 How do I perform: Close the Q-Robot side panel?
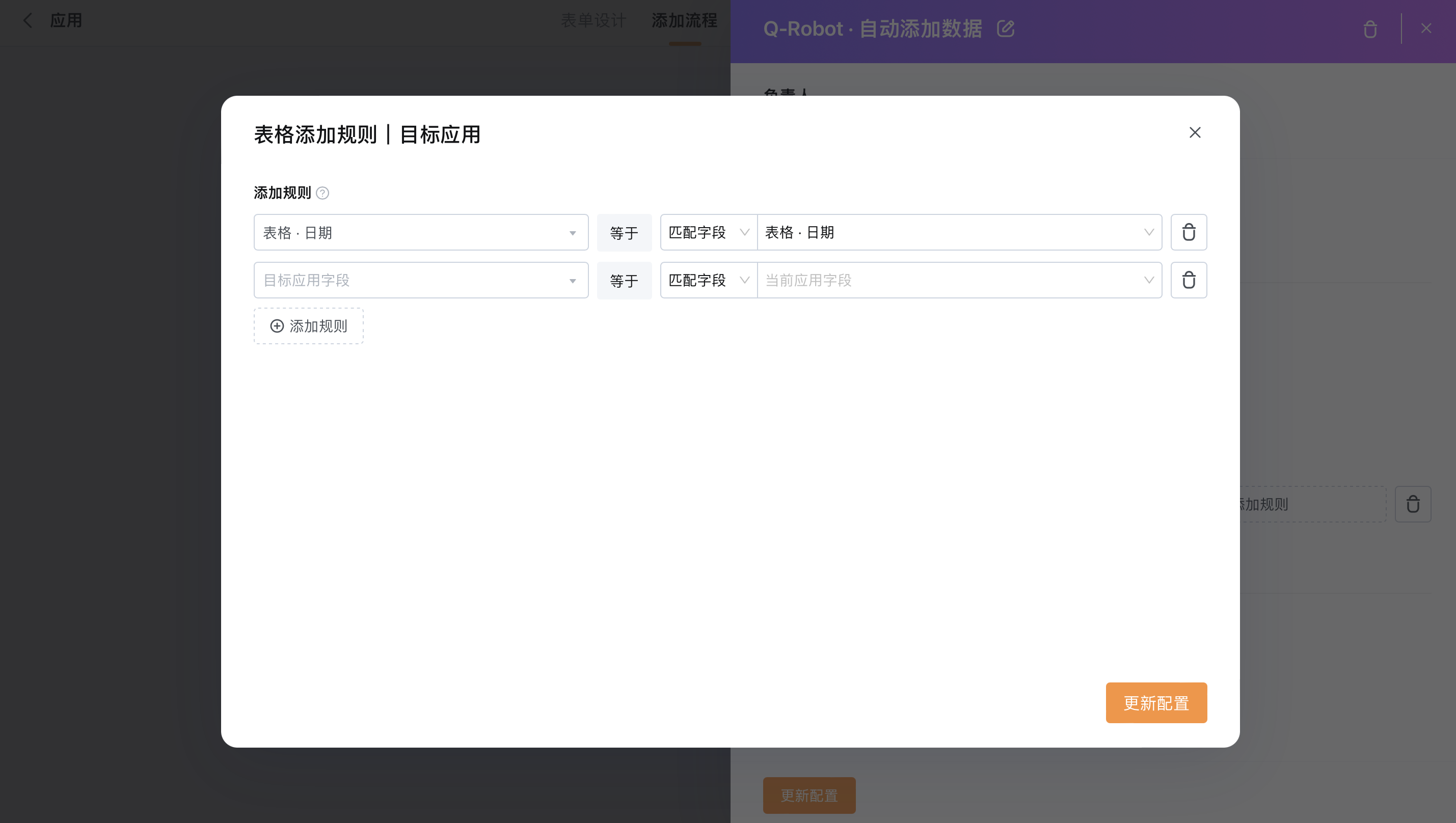(x=1426, y=28)
